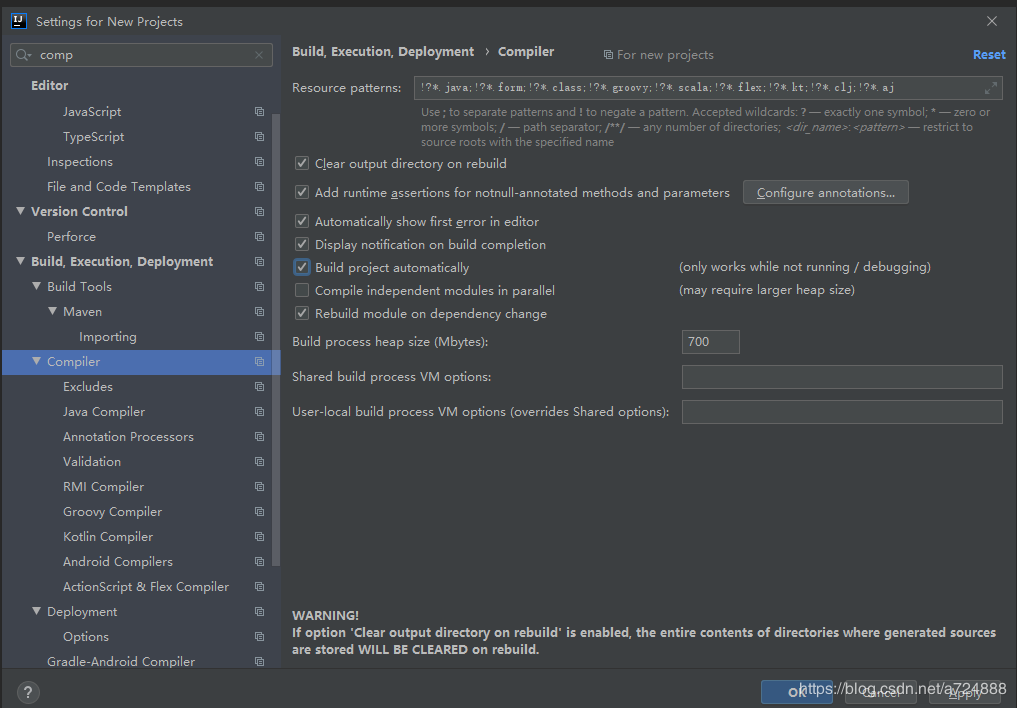Toggle Rebuild module on dependency change

click(x=302, y=313)
